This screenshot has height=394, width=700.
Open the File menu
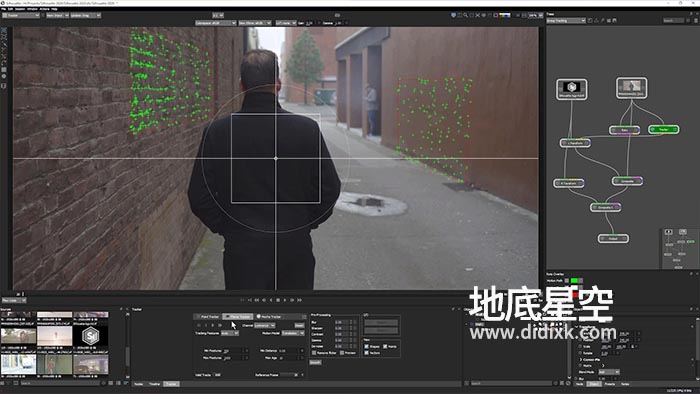(3, 9)
